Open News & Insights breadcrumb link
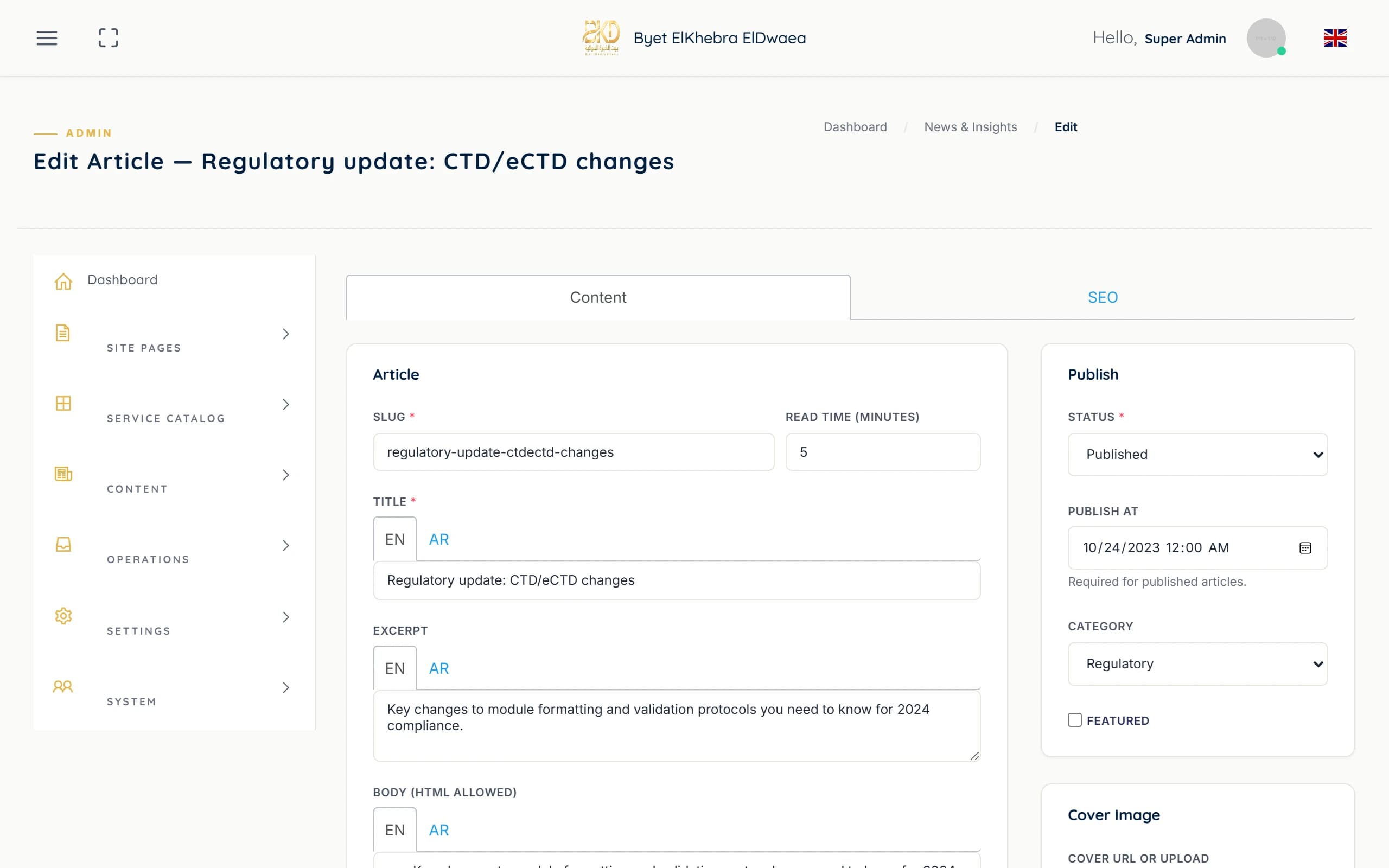The height and width of the screenshot is (868, 1389). [971, 127]
